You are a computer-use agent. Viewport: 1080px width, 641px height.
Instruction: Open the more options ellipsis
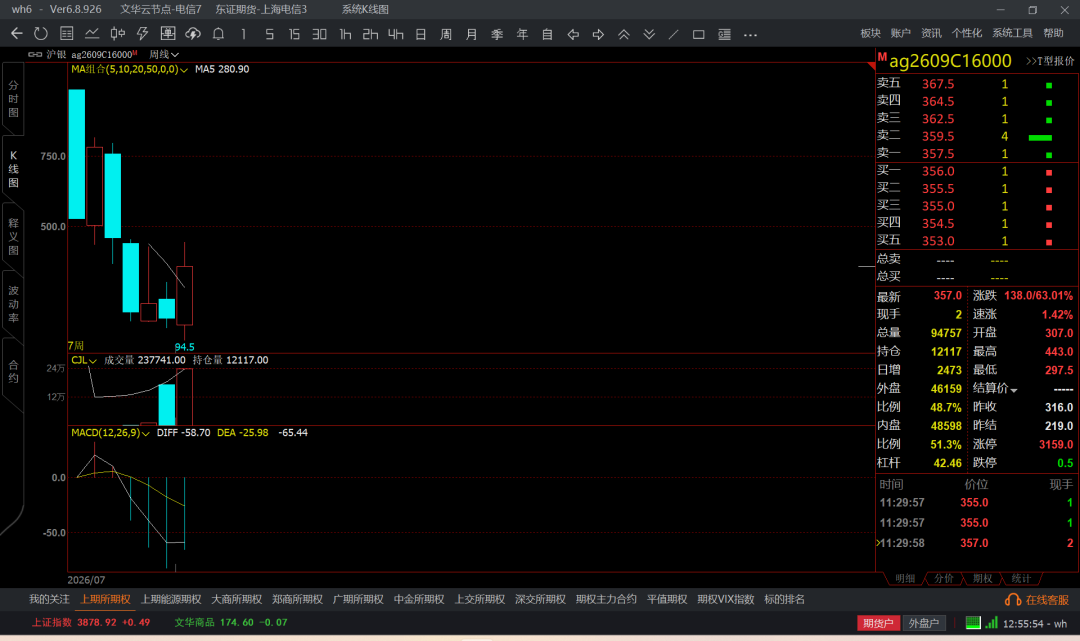click(750, 34)
